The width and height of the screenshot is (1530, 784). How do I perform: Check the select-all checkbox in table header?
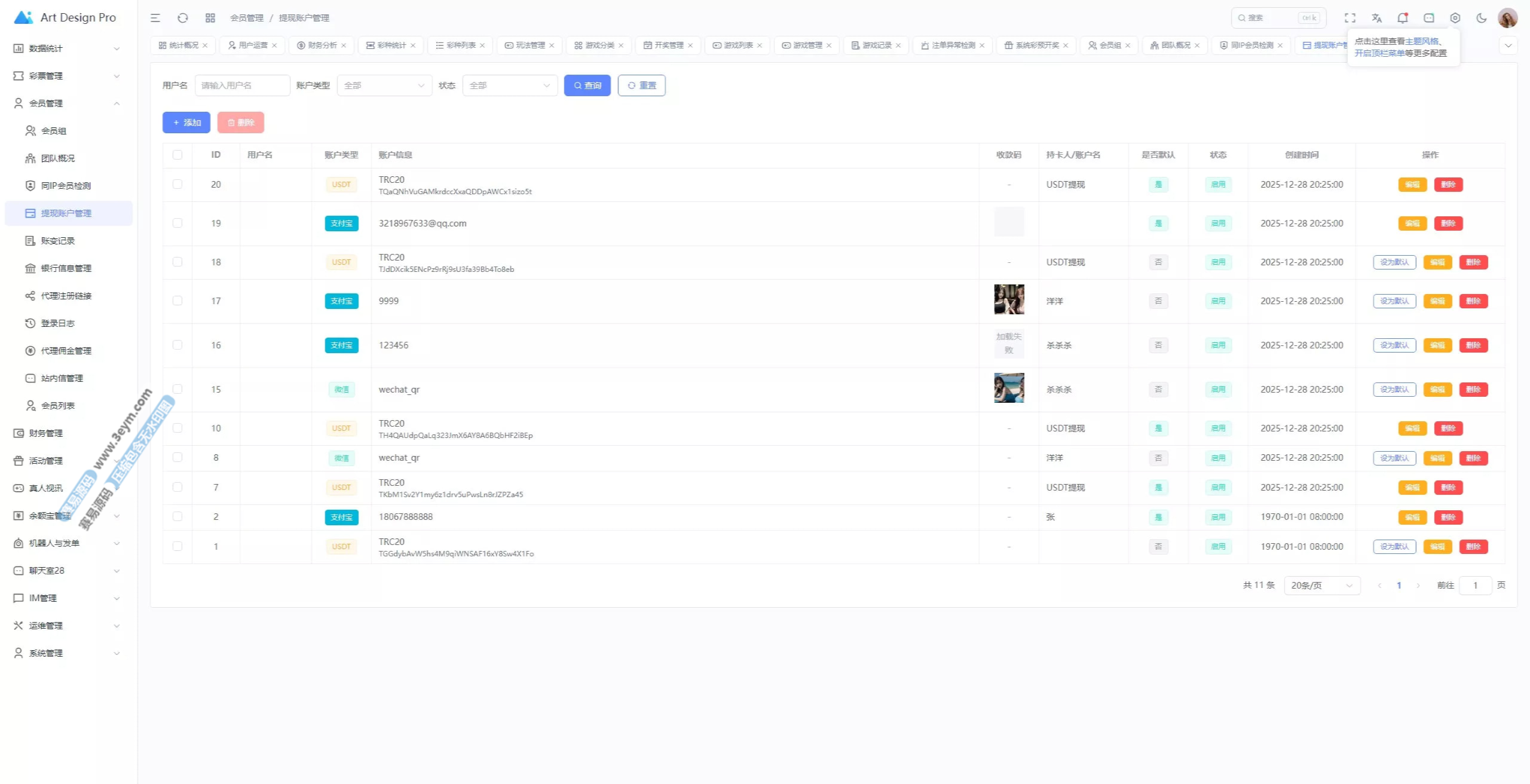pyautogui.click(x=178, y=155)
